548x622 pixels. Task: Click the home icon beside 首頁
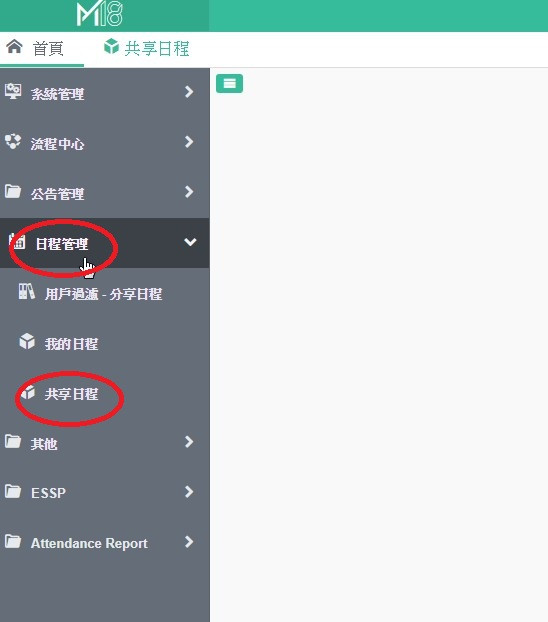(x=15, y=46)
